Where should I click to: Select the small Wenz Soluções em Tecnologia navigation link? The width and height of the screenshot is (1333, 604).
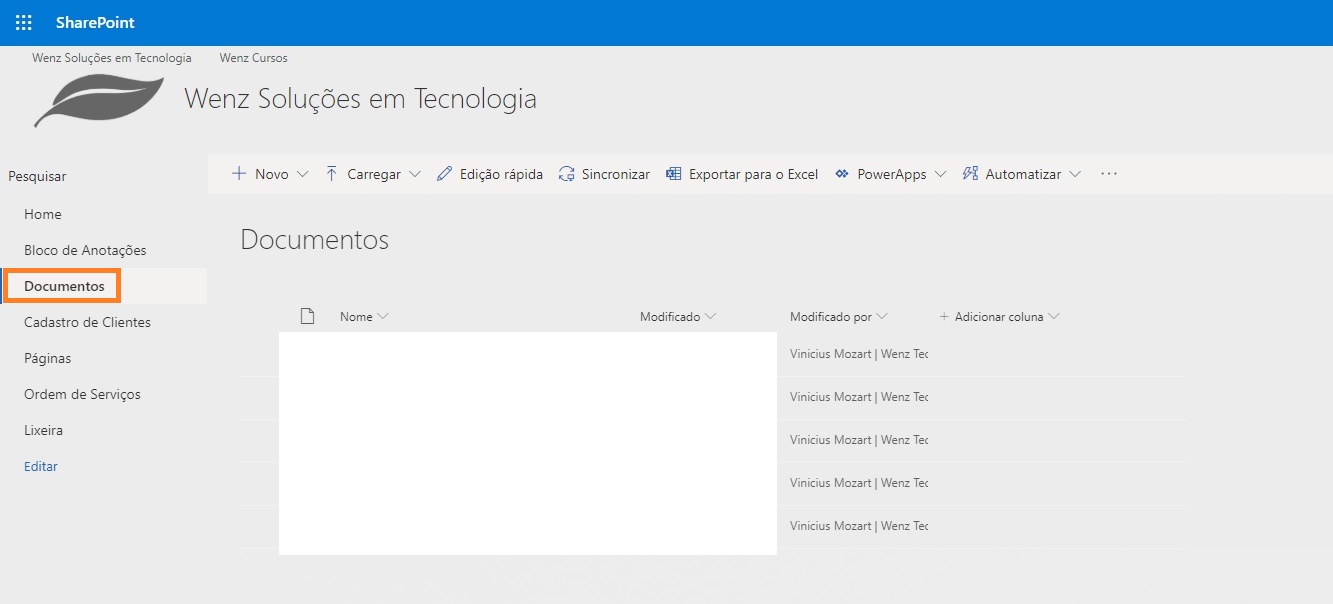click(112, 58)
